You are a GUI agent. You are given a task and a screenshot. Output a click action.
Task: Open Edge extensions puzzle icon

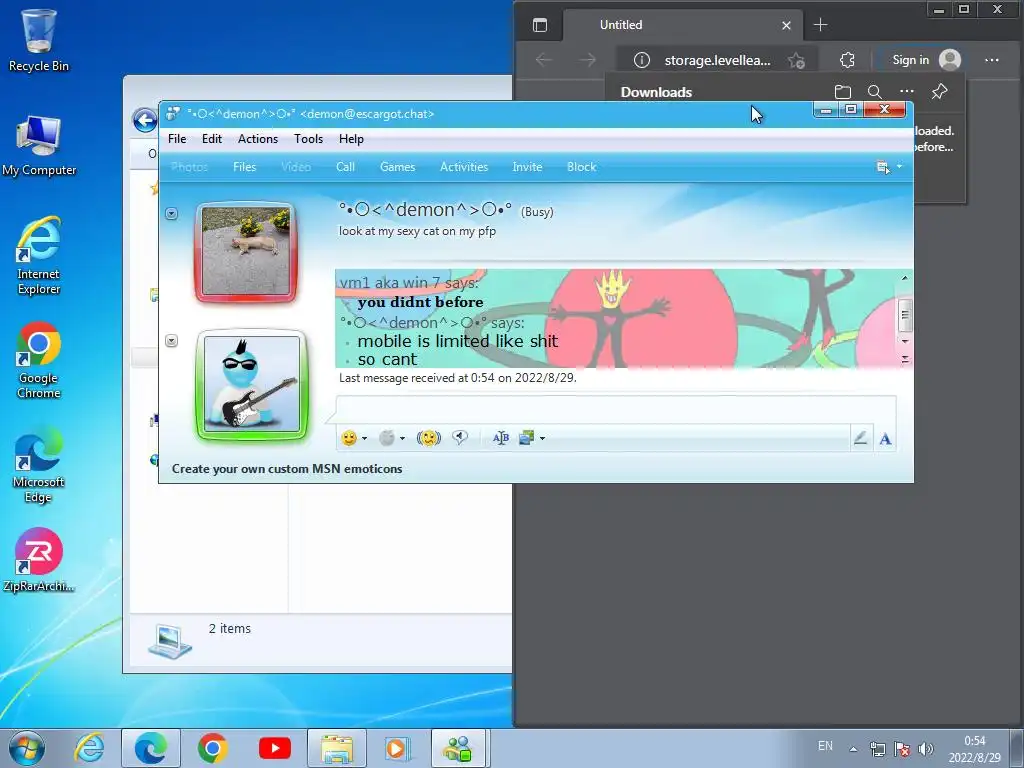(x=847, y=60)
